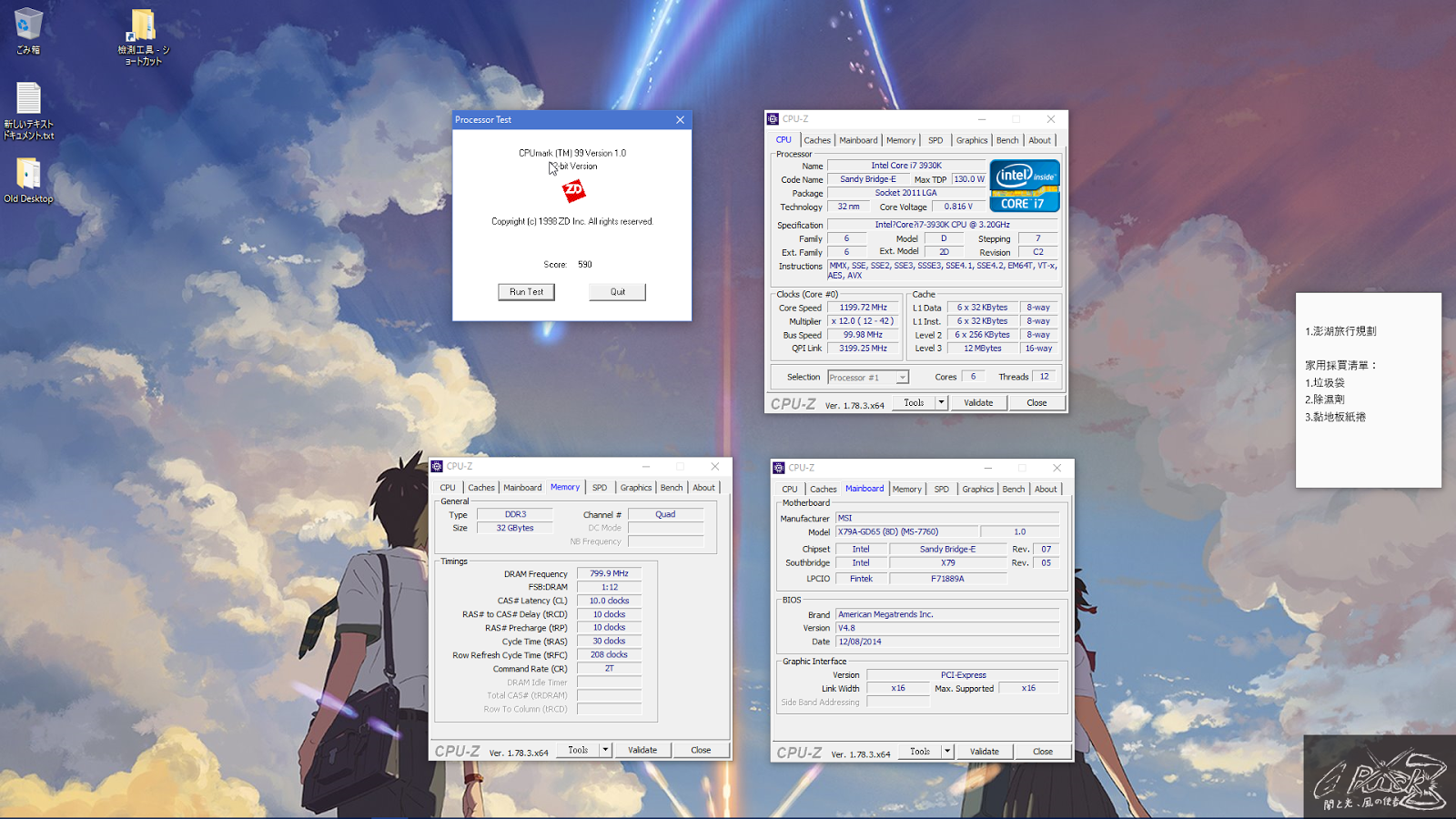Open Mainboard tab in the top CPU-Z window

click(x=858, y=140)
